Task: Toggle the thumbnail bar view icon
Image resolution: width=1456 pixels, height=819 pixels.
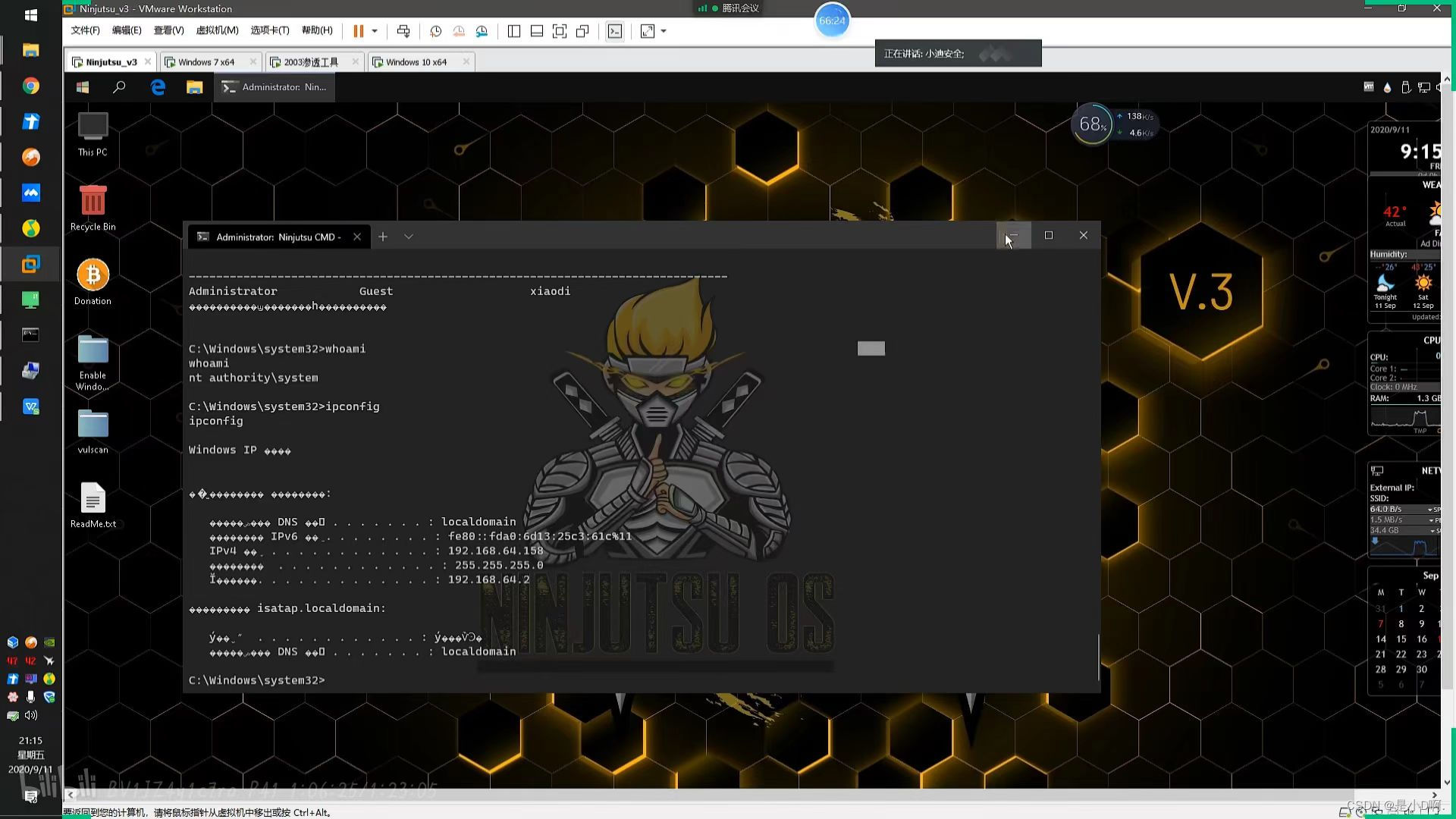Action: 536,31
